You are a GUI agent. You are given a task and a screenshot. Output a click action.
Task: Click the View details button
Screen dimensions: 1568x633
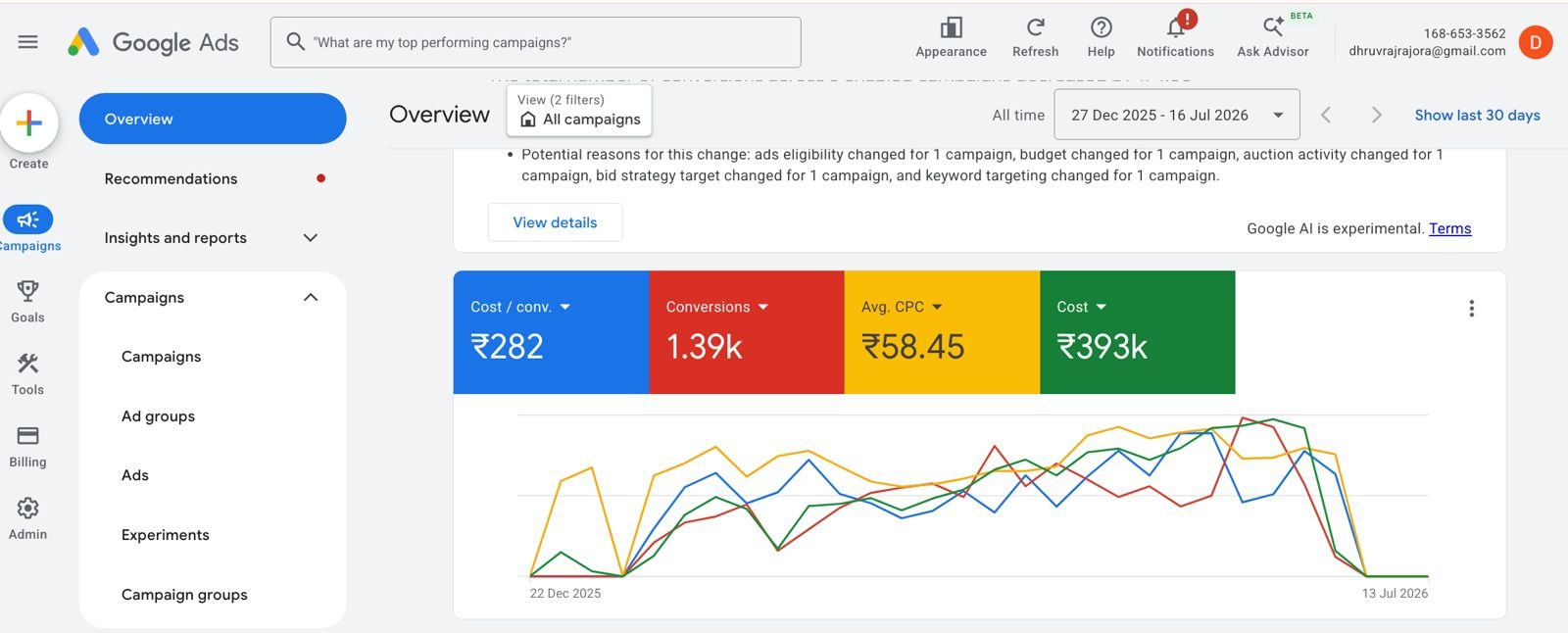point(555,222)
